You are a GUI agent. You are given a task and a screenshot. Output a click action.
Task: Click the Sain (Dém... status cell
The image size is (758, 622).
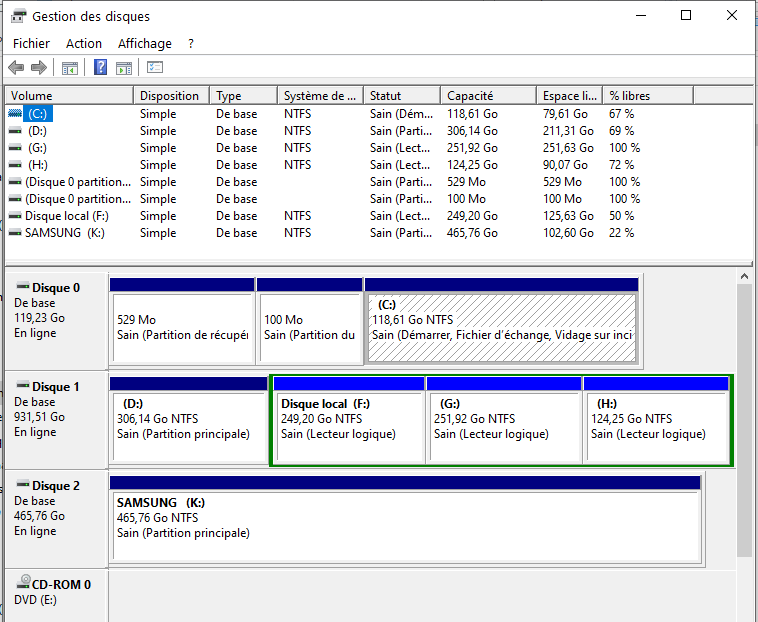pos(401,114)
